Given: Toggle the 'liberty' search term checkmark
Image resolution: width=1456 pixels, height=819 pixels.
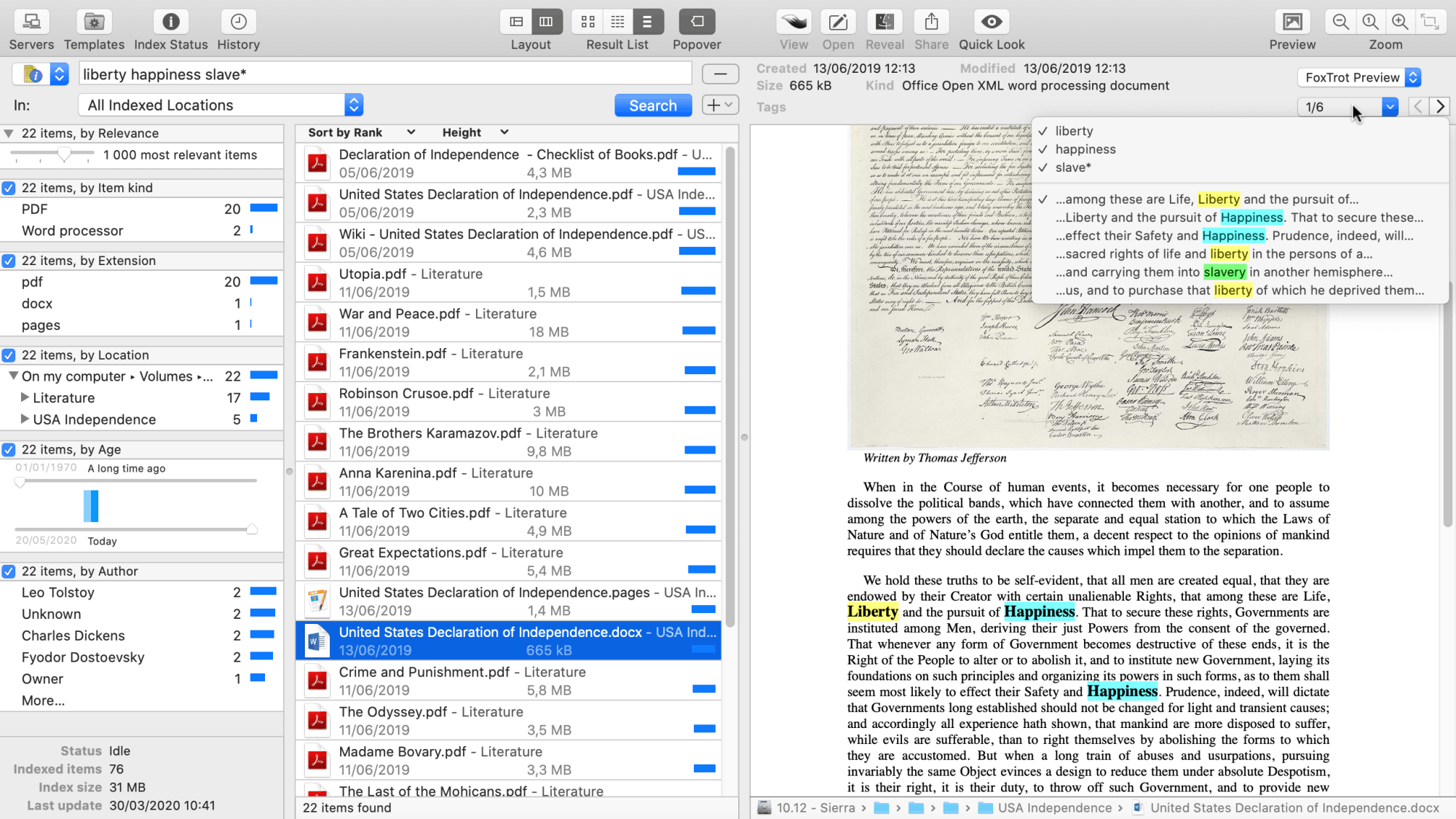Looking at the screenshot, I should tap(1043, 131).
